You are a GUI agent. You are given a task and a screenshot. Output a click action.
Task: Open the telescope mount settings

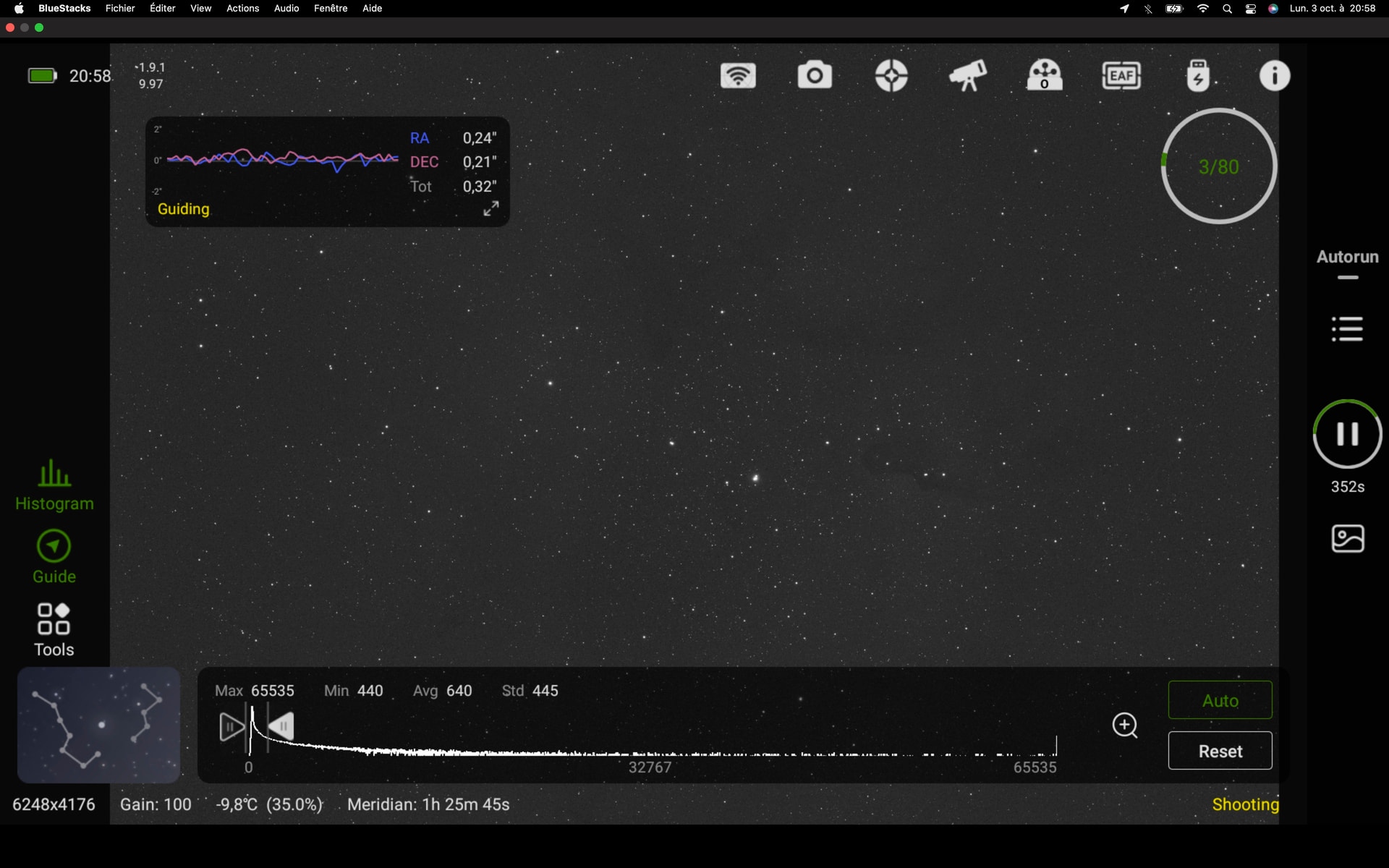pyautogui.click(x=968, y=75)
